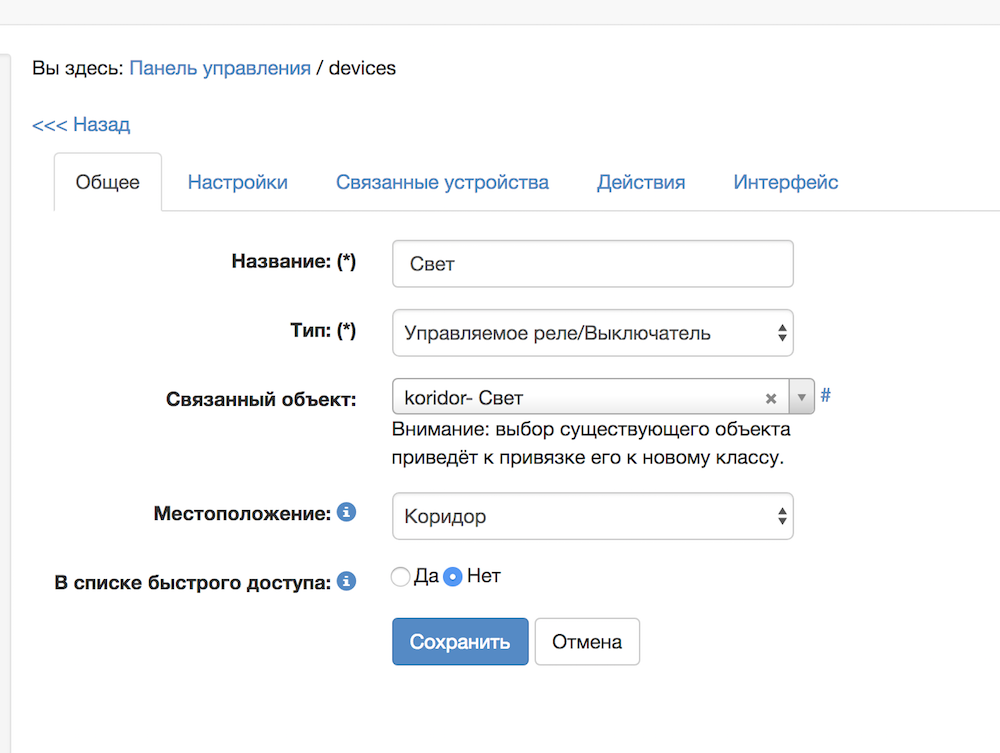
Task: Click the info icon next to Местоположение
Action: [346, 511]
